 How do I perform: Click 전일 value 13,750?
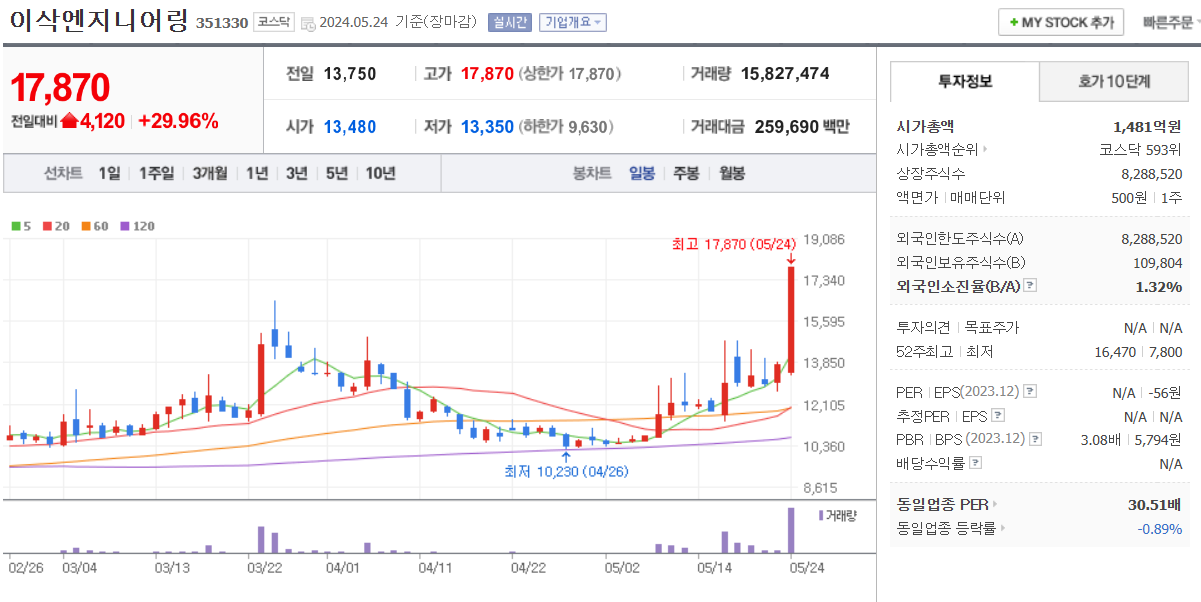(350, 73)
